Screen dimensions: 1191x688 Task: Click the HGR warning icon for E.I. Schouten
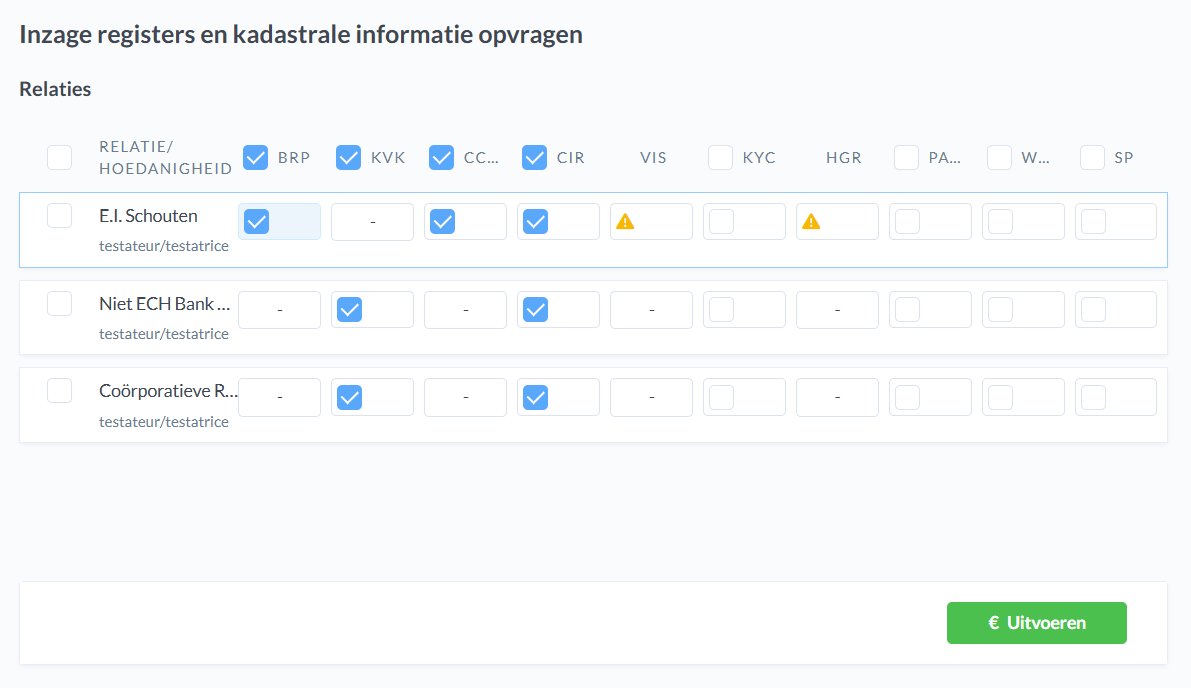(811, 222)
